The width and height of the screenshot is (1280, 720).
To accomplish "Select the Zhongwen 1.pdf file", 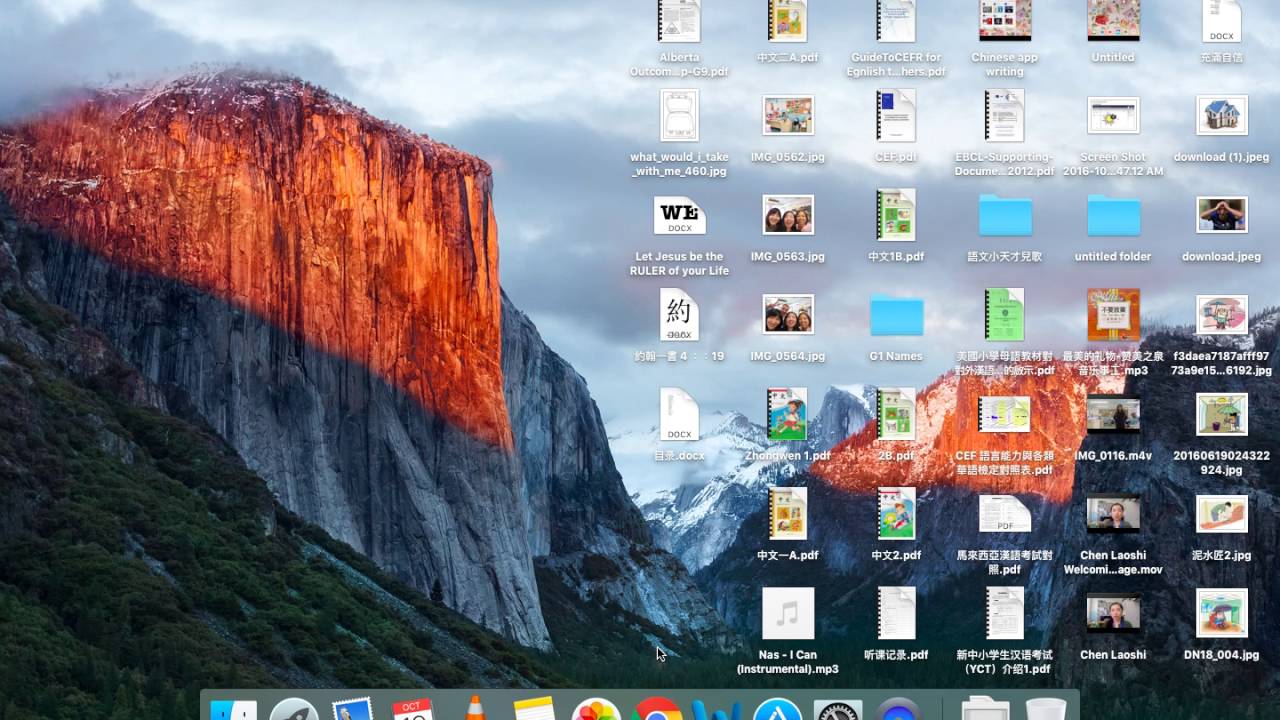I will (788, 414).
